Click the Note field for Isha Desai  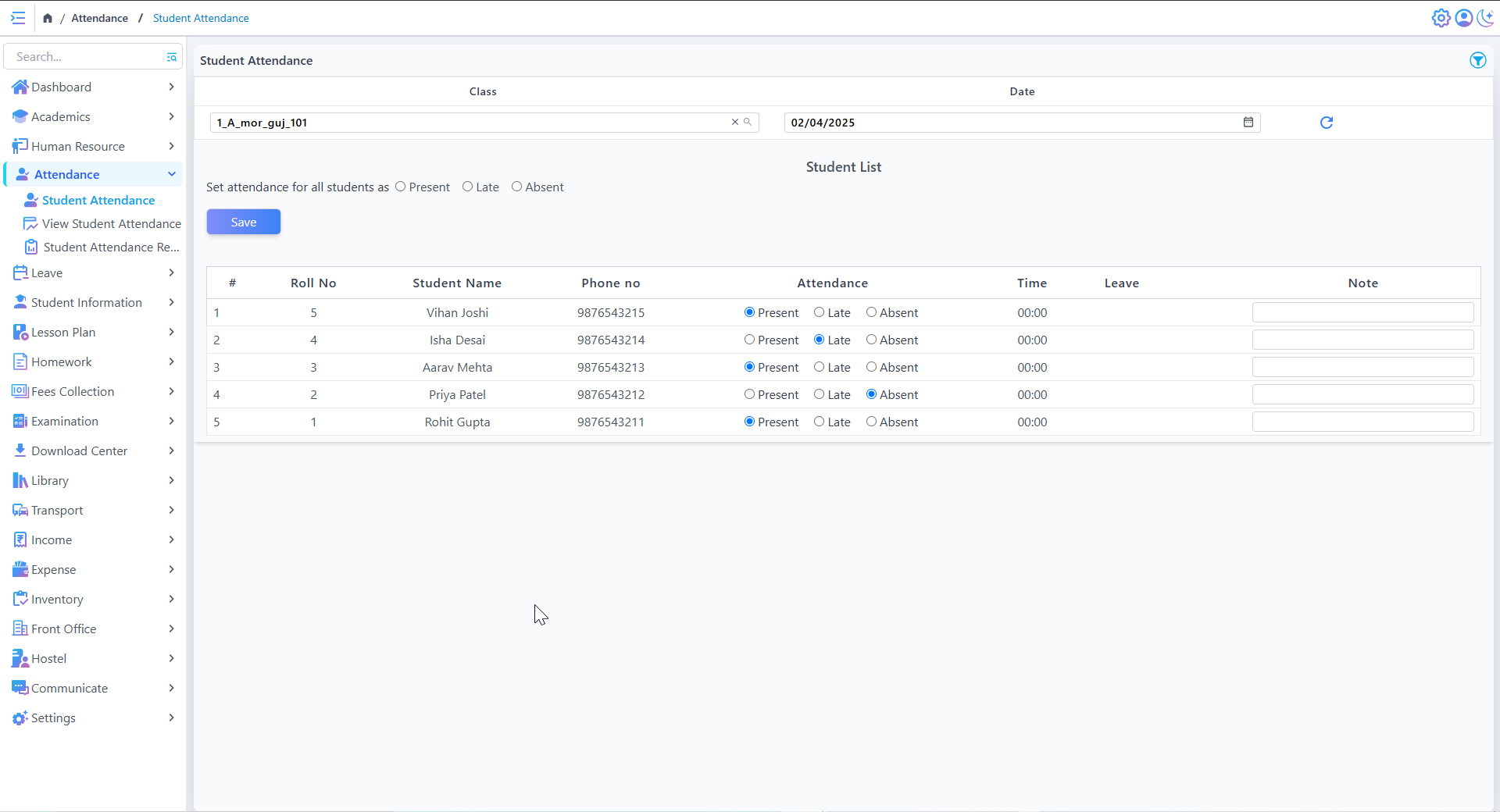coord(1362,340)
